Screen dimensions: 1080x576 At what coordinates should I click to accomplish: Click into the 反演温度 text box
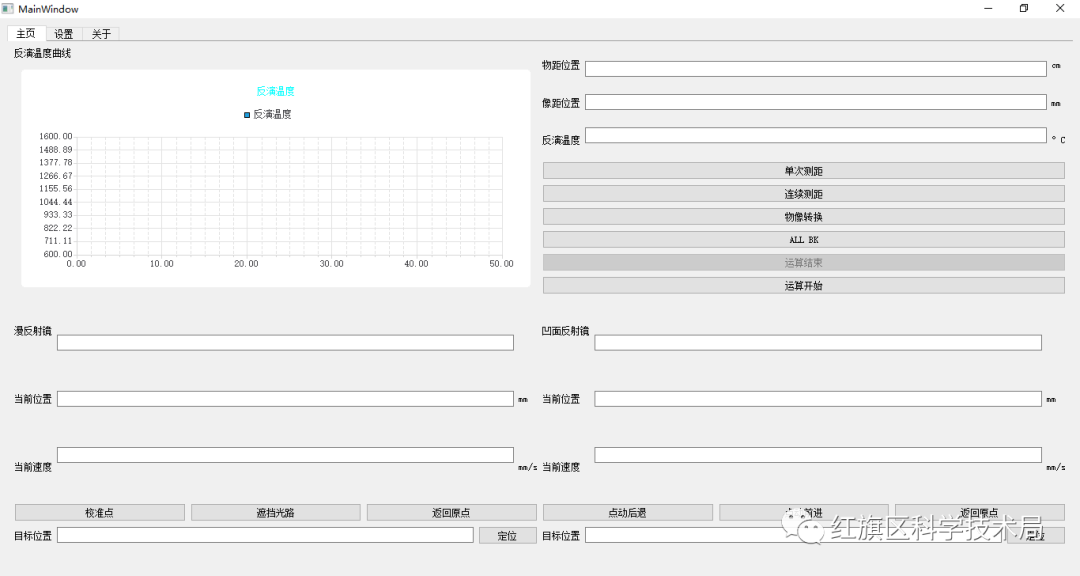pyautogui.click(x=816, y=135)
